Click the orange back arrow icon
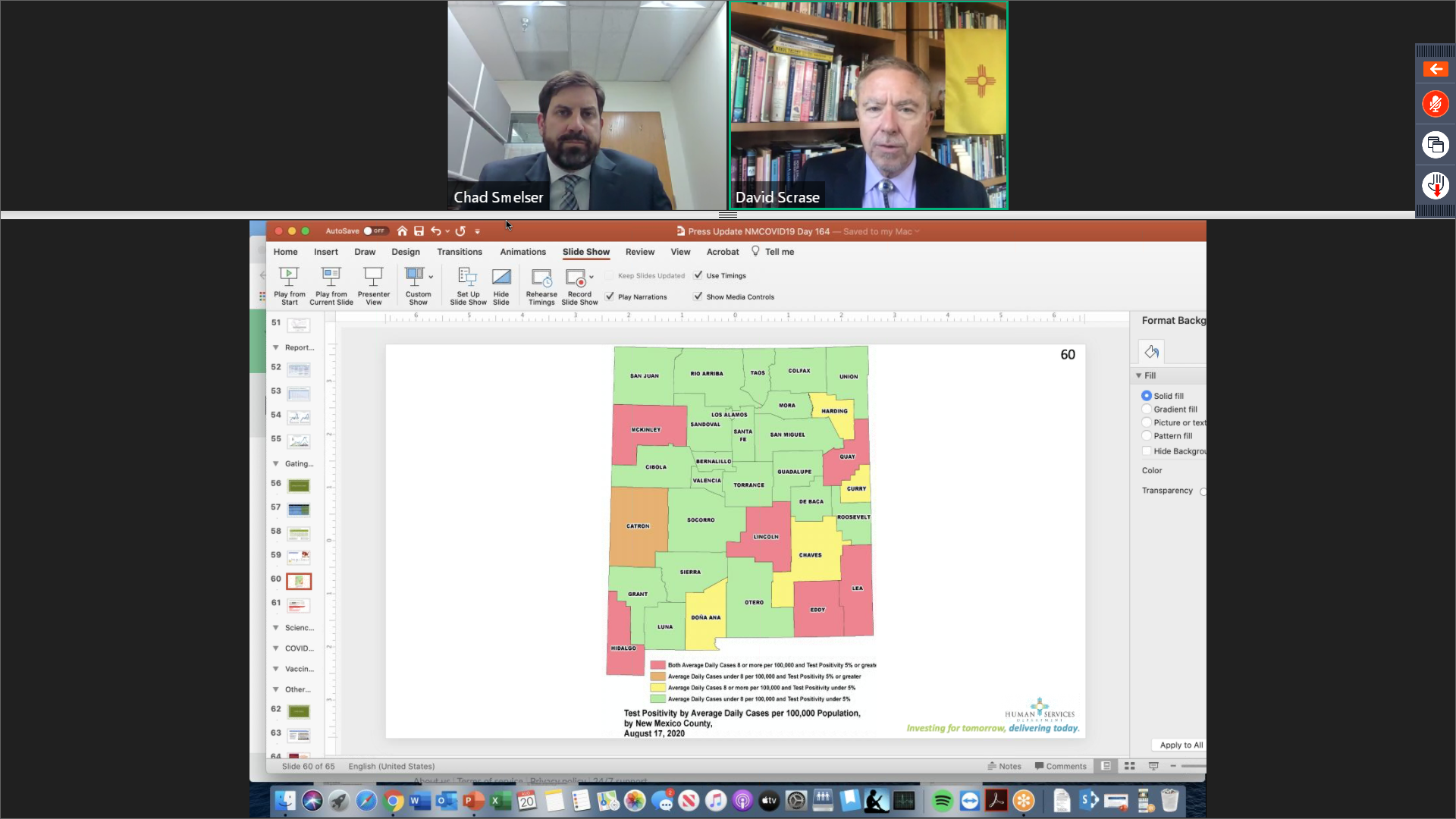The image size is (1456, 819). pos(1435,69)
